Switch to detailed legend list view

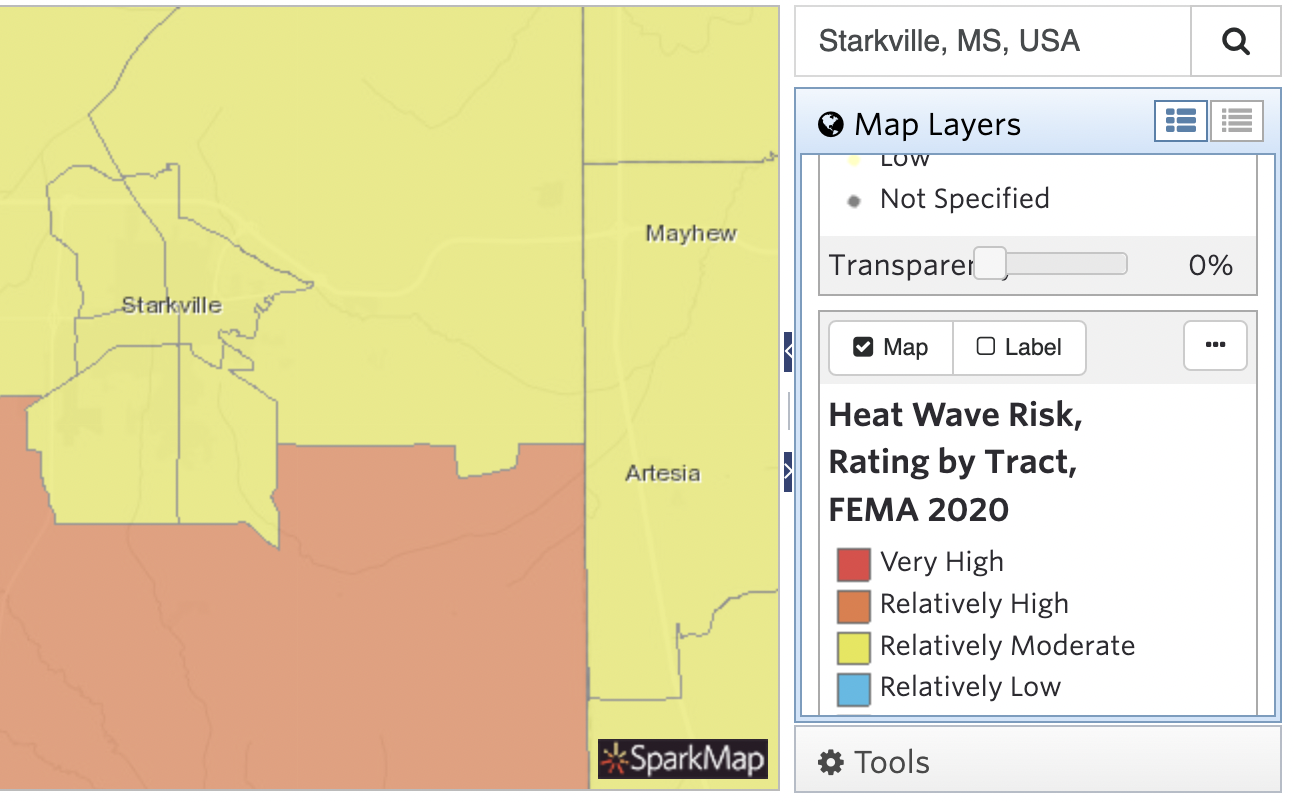pyautogui.click(x=1181, y=122)
